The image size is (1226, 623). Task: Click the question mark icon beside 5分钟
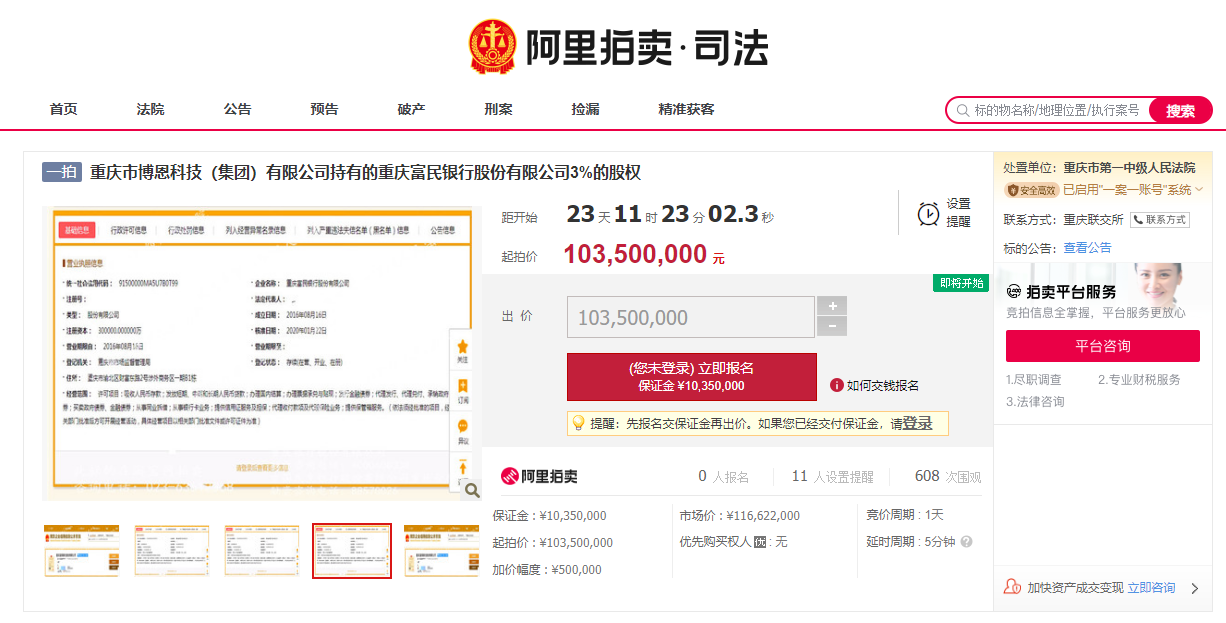coord(966,542)
